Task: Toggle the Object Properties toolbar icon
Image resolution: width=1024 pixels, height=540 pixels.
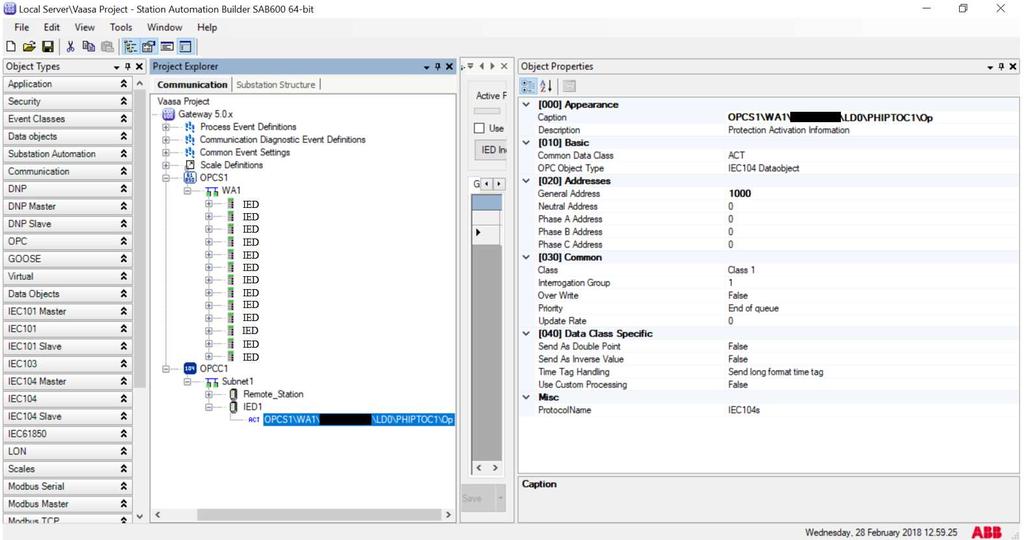Action: coord(148,46)
